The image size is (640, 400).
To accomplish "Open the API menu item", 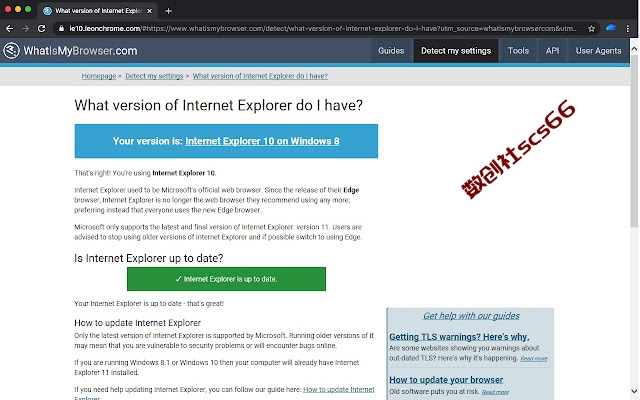I will tap(552, 51).
